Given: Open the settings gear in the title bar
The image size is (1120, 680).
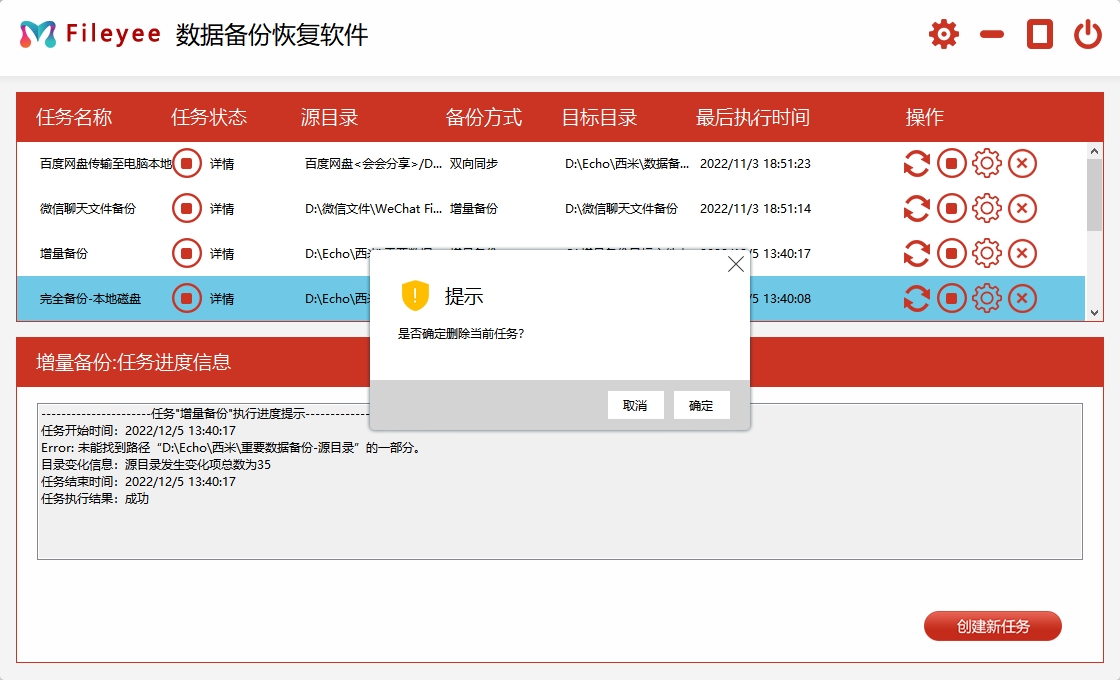Looking at the screenshot, I should pyautogui.click(x=943, y=33).
